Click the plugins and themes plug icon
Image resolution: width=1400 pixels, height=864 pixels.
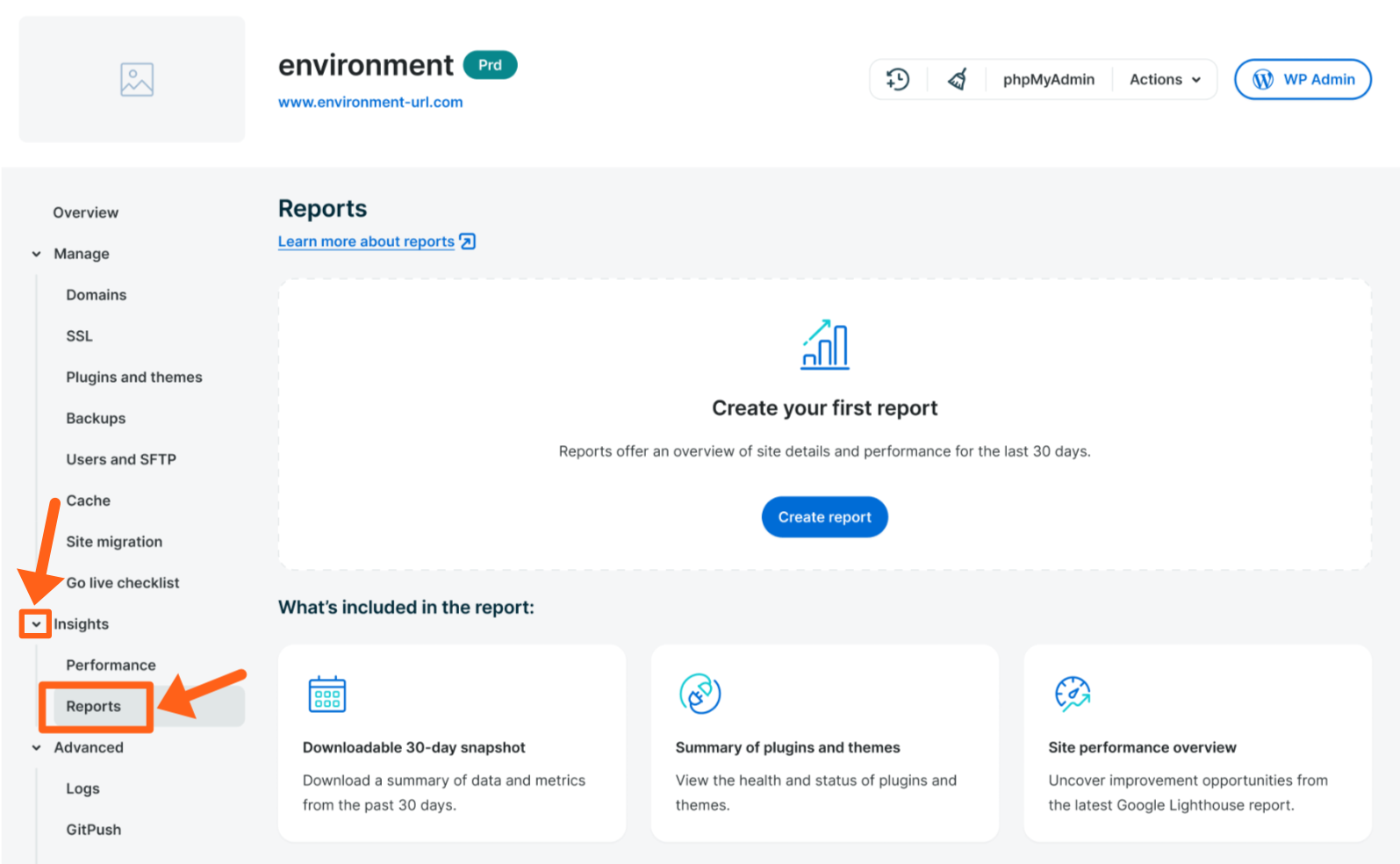coord(700,694)
